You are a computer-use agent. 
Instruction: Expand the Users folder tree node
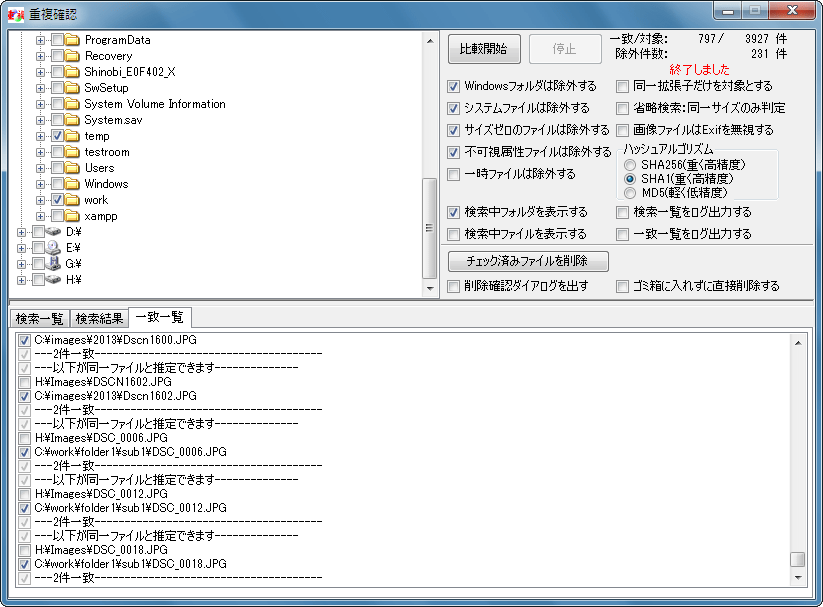[41, 168]
